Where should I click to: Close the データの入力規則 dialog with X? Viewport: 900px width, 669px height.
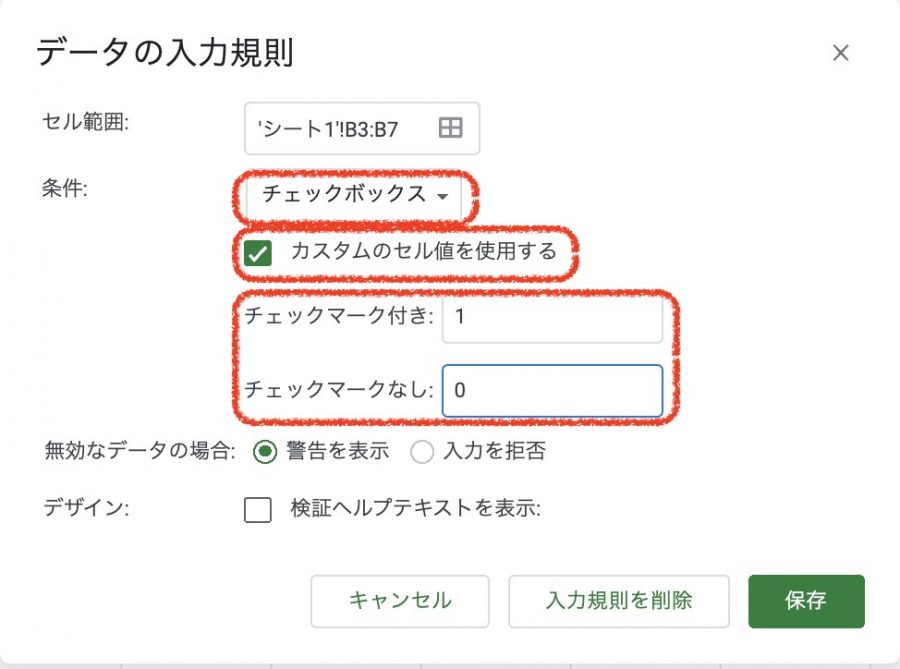click(840, 53)
